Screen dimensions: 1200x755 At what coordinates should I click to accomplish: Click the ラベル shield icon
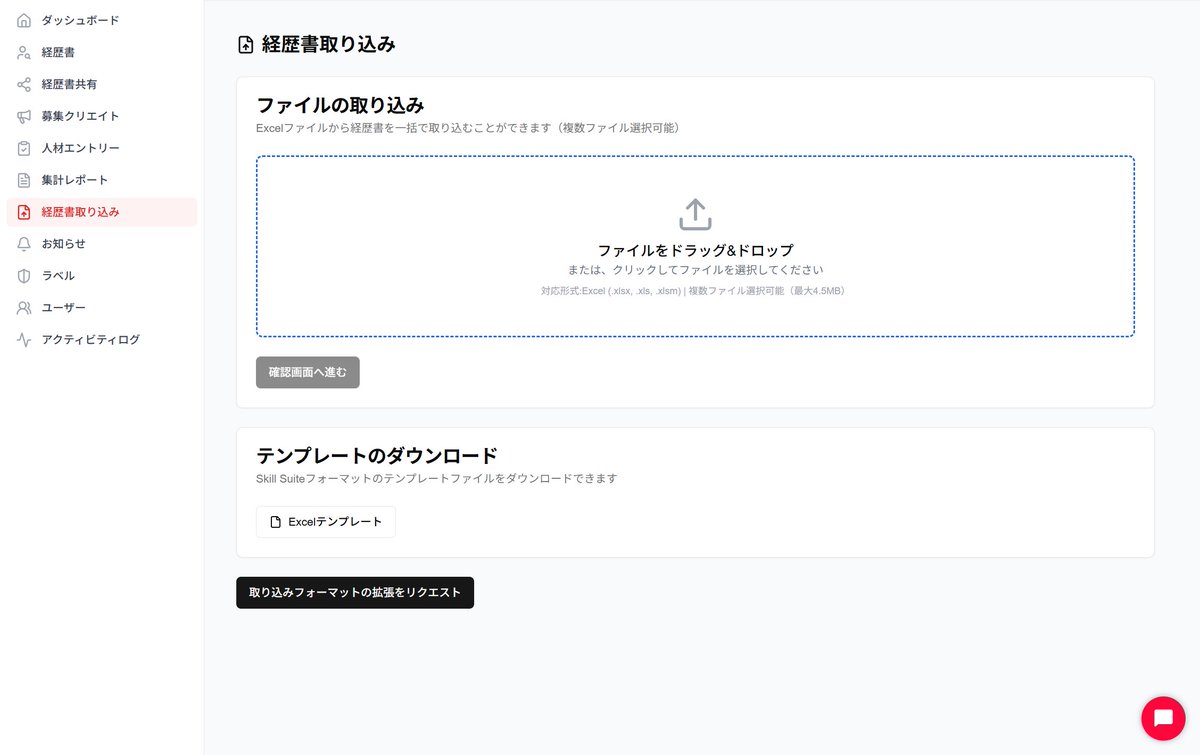click(x=24, y=276)
